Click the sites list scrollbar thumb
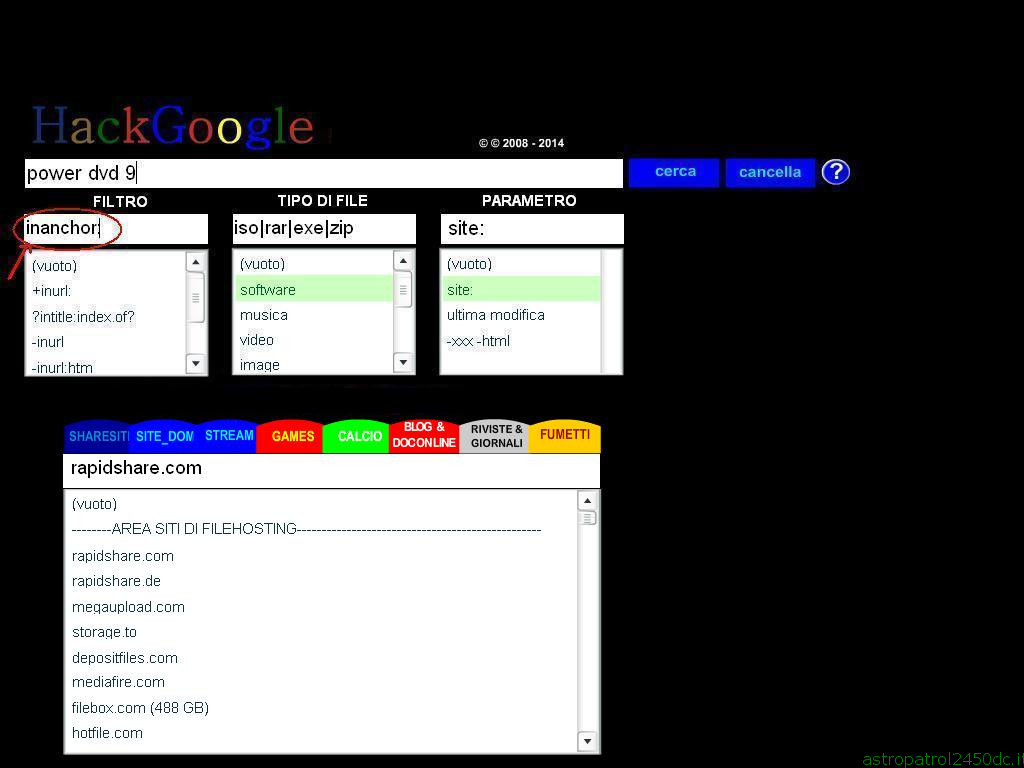 pos(587,519)
